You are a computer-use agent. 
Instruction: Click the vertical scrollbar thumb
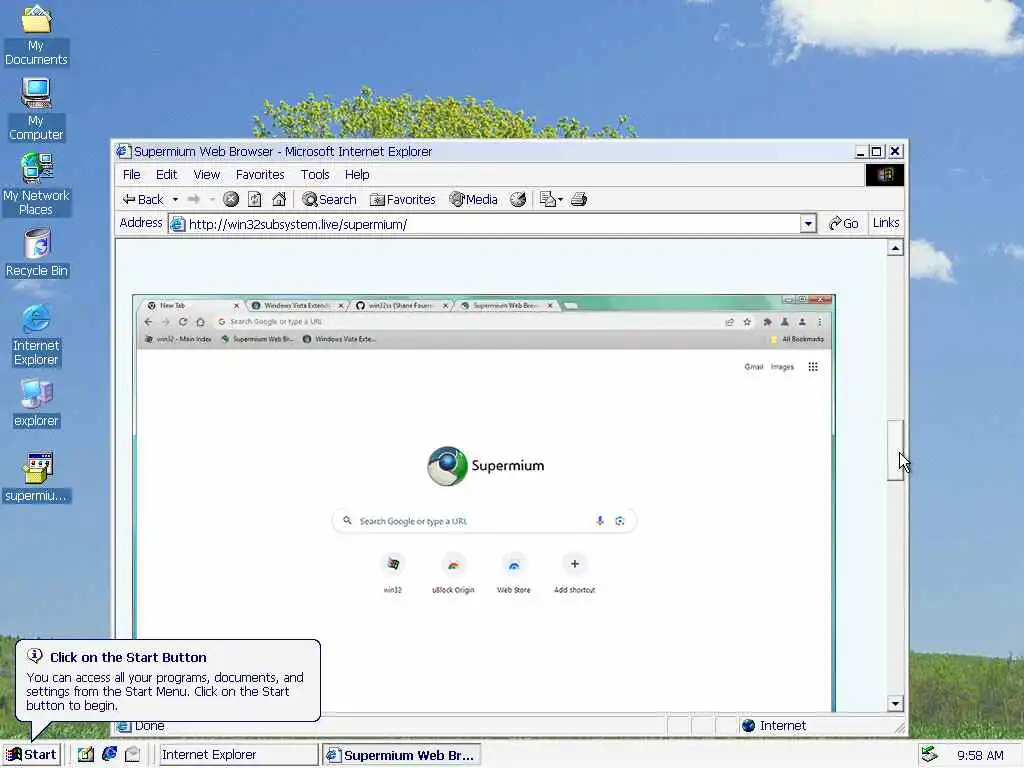(895, 451)
